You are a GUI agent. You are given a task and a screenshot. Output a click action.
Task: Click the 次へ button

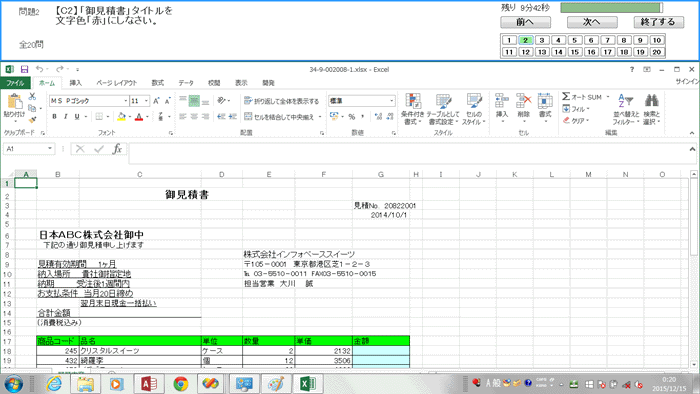click(x=592, y=22)
